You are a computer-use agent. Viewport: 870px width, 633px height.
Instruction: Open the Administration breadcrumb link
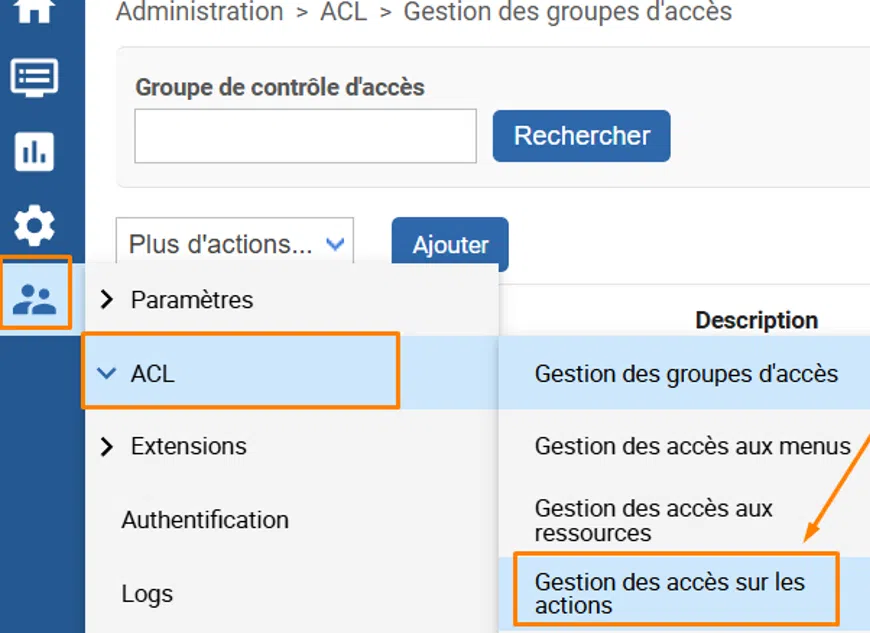[x=199, y=14]
